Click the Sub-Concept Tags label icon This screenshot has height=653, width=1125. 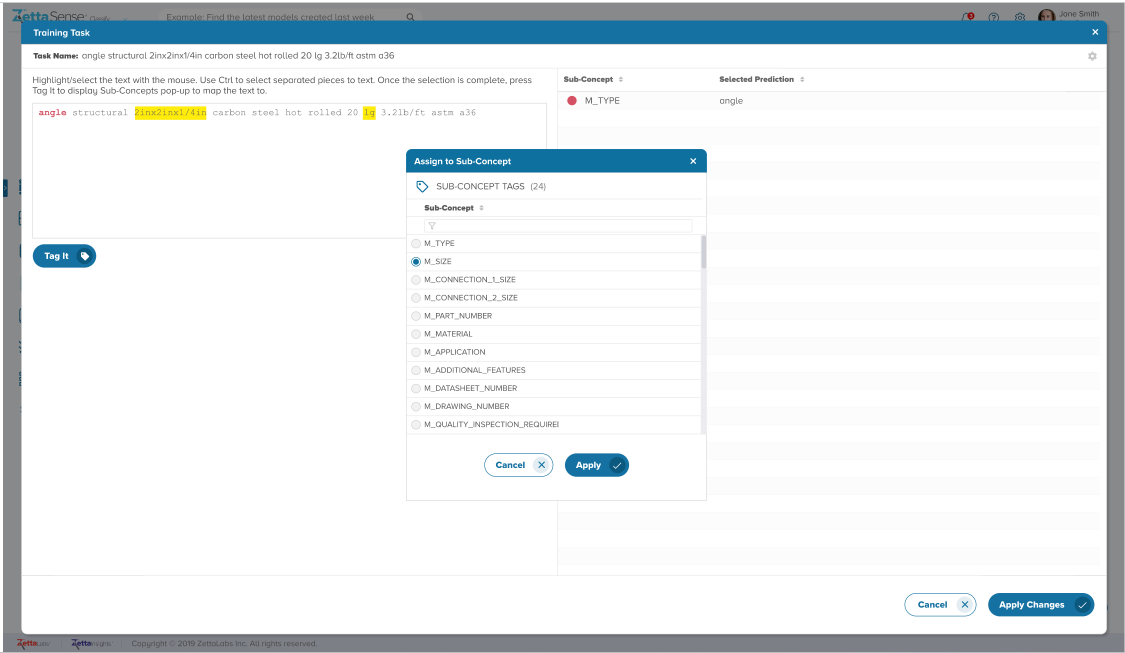coord(422,186)
